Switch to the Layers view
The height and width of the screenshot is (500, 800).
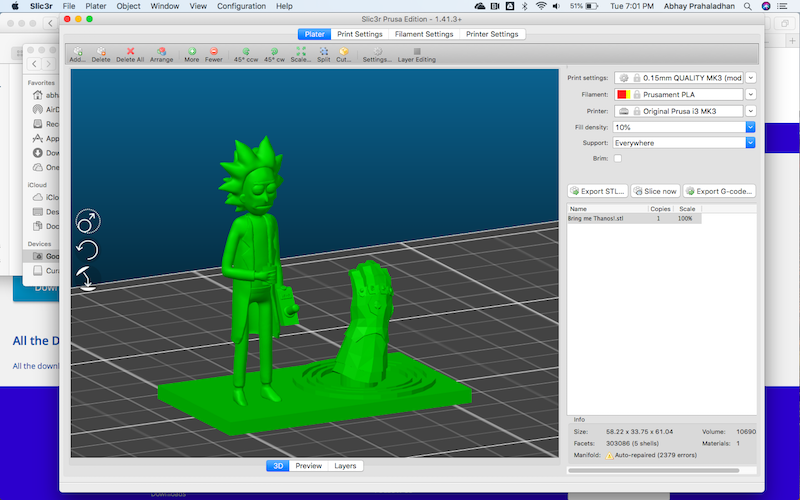pyautogui.click(x=344, y=466)
